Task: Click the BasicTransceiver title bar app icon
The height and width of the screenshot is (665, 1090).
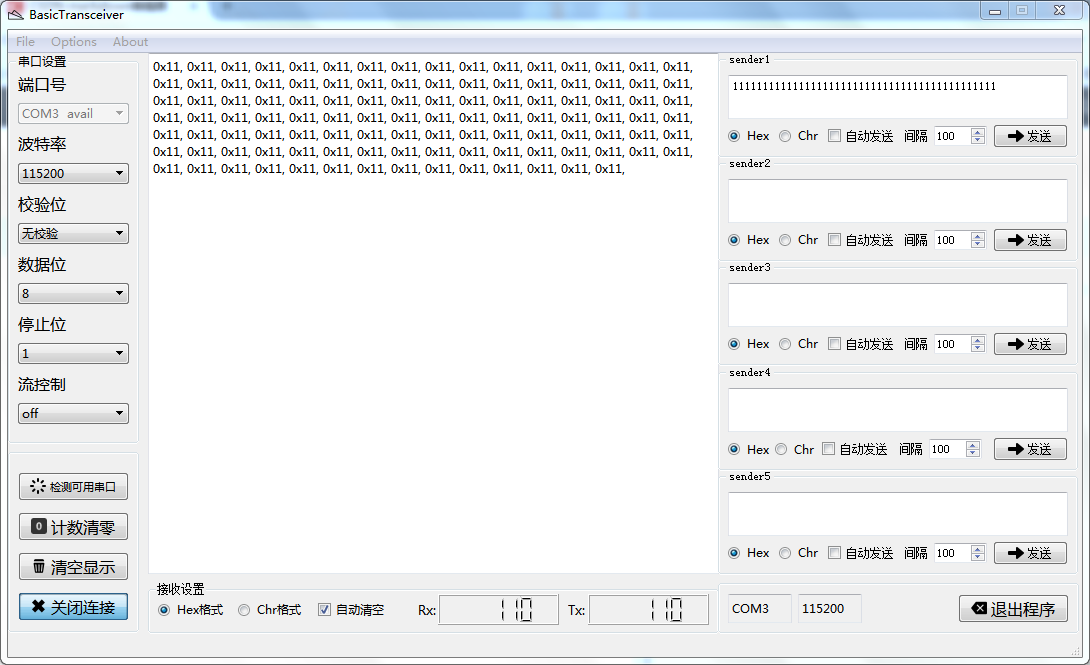Action: [x=15, y=15]
